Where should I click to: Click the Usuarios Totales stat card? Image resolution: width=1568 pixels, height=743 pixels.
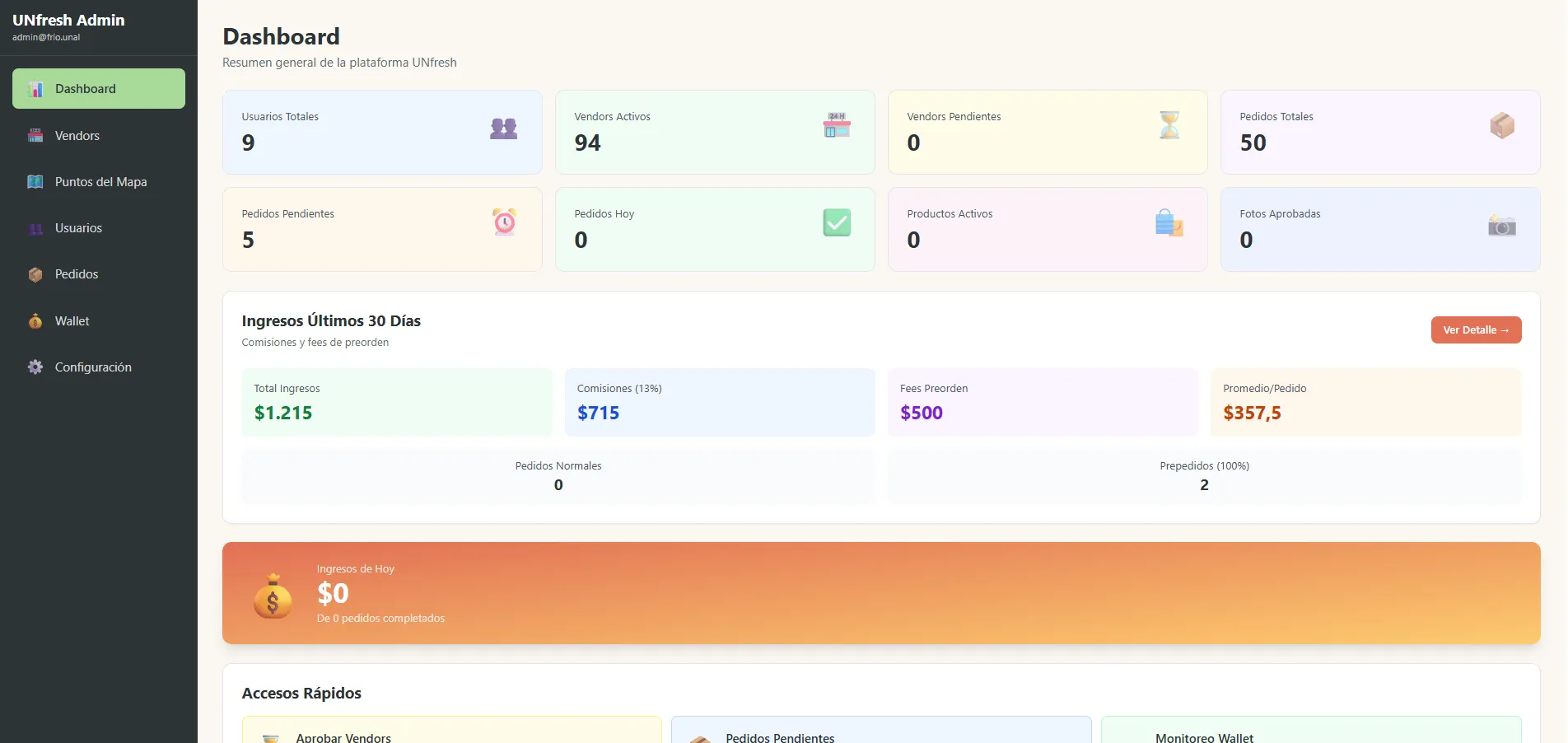[381, 132]
